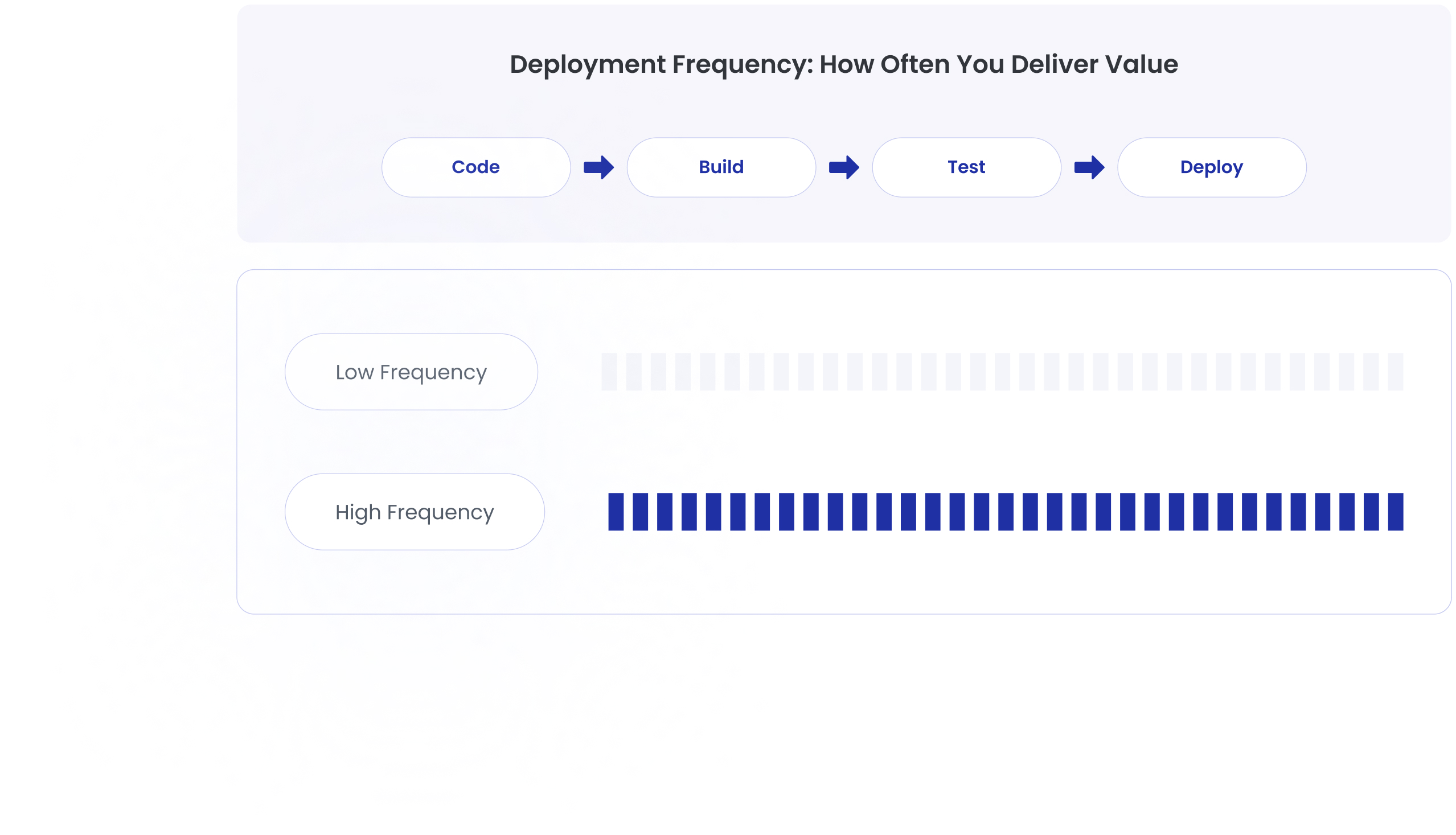Click the Low Frequency label pill

(411, 372)
